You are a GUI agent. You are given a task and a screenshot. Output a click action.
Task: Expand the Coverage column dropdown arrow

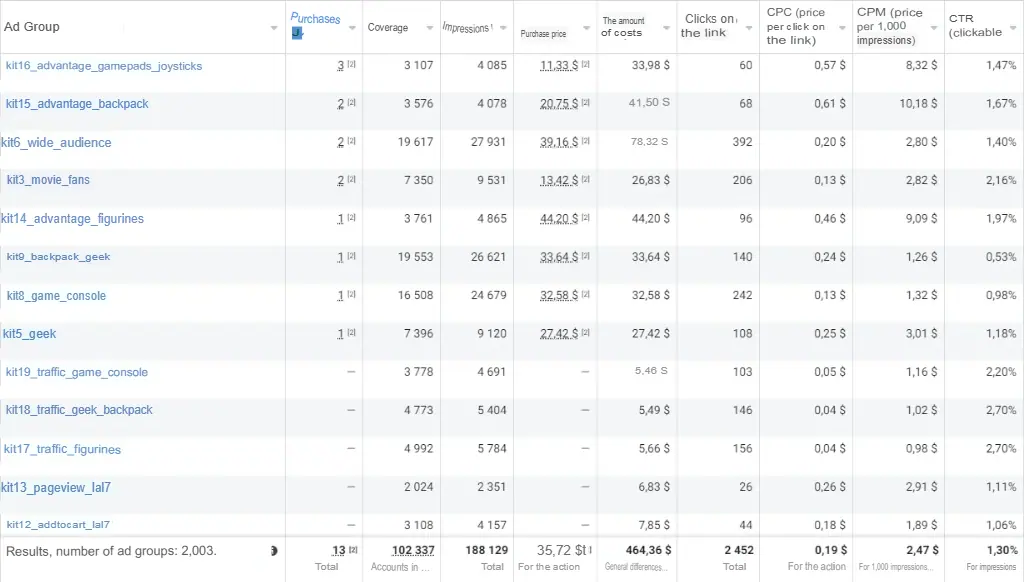[429, 28]
